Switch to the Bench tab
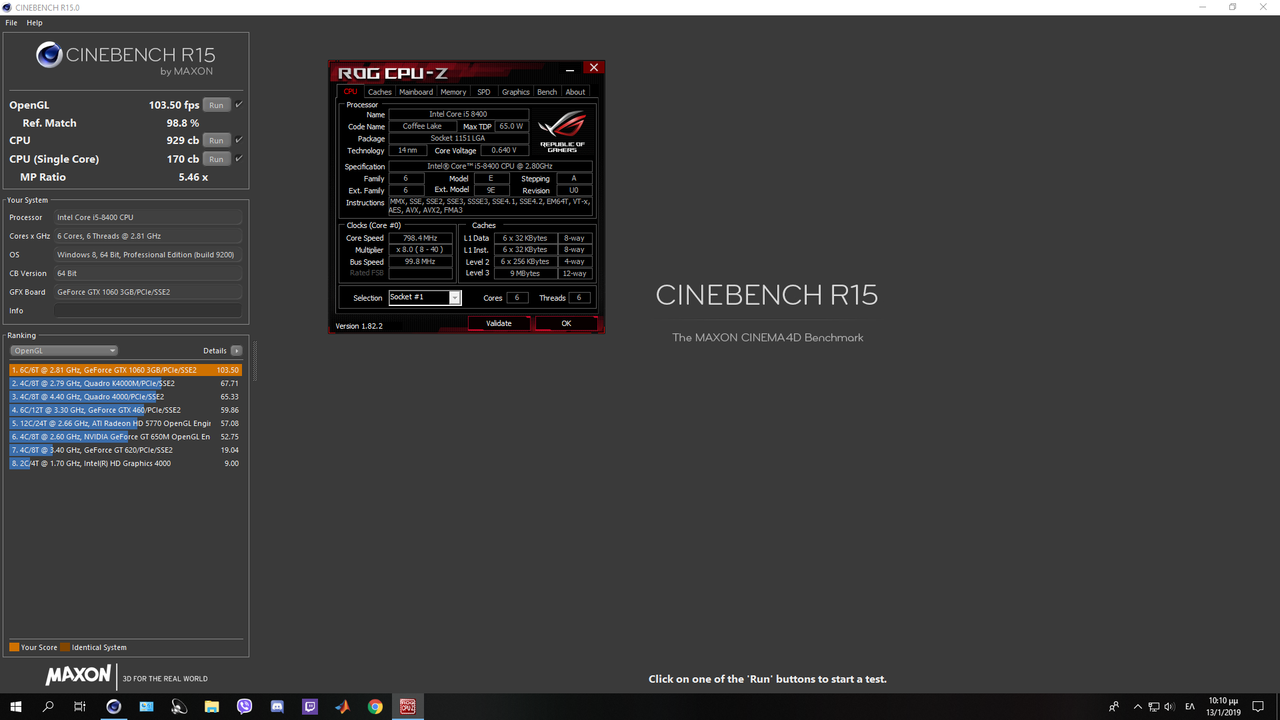This screenshot has width=1280, height=720. click(x=547, y=92)
